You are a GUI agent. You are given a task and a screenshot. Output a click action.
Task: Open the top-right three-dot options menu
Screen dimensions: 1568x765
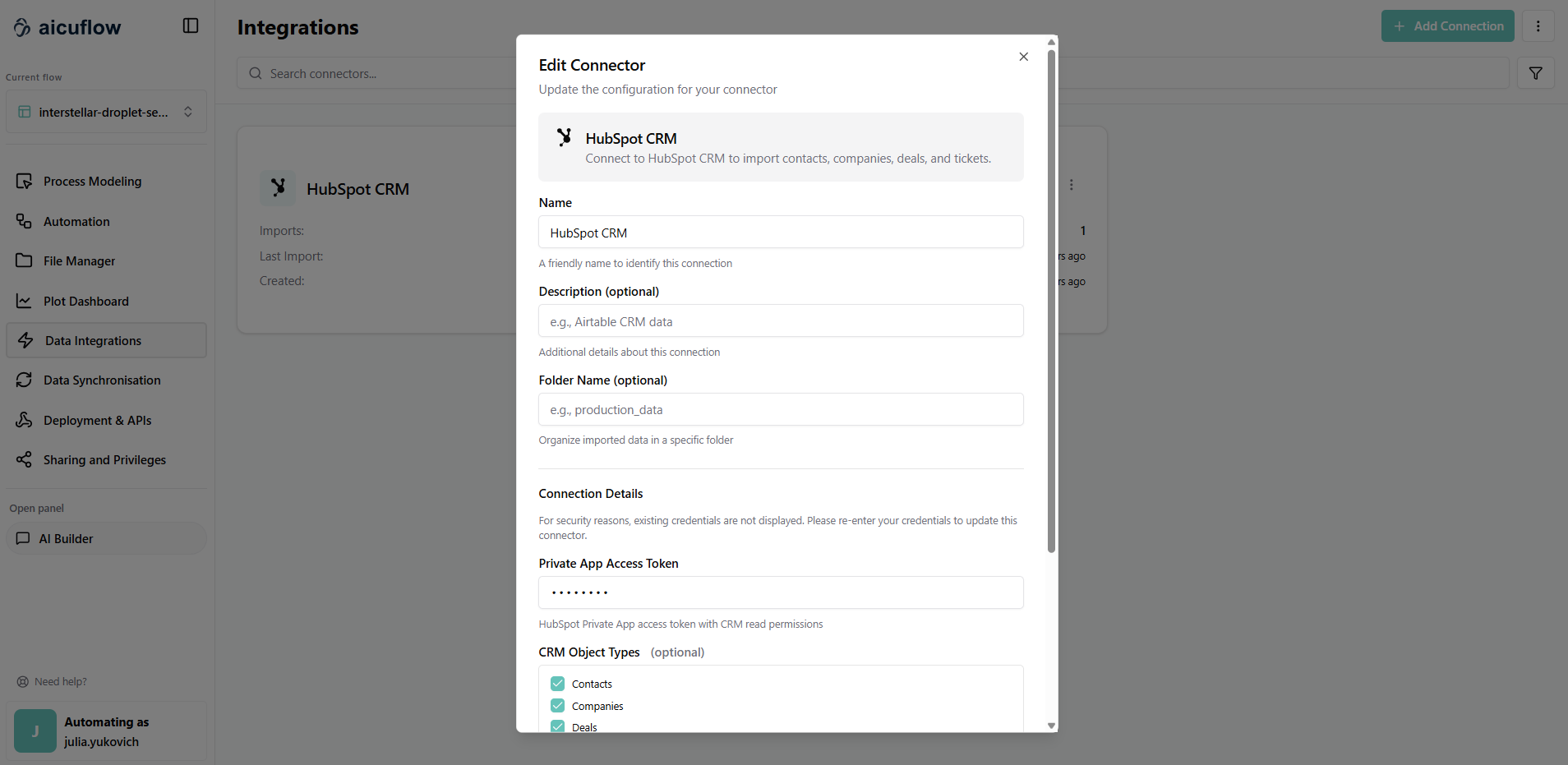pos(1538,26)
